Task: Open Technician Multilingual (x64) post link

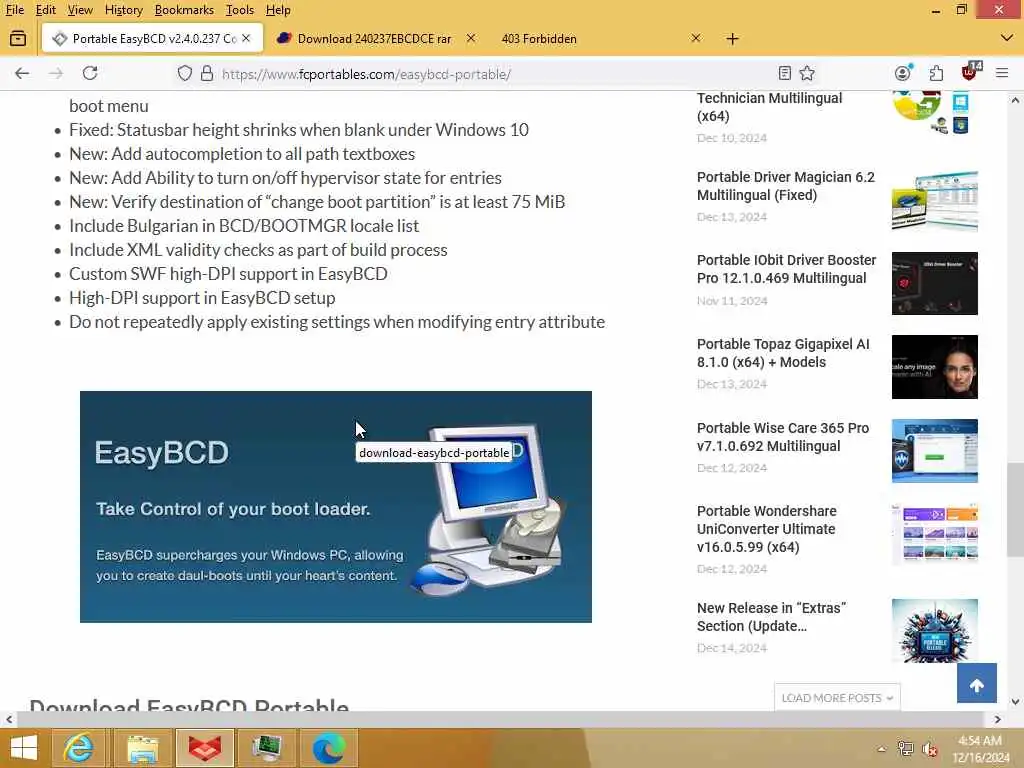Action: pyautogui.click(x=769, y=107)
